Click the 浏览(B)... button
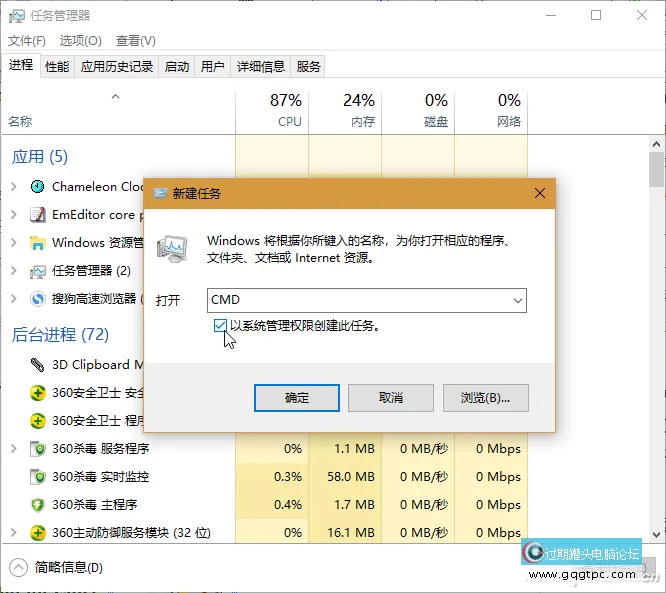666x593 pixels. pyautogui.click(x=485, y=398)
